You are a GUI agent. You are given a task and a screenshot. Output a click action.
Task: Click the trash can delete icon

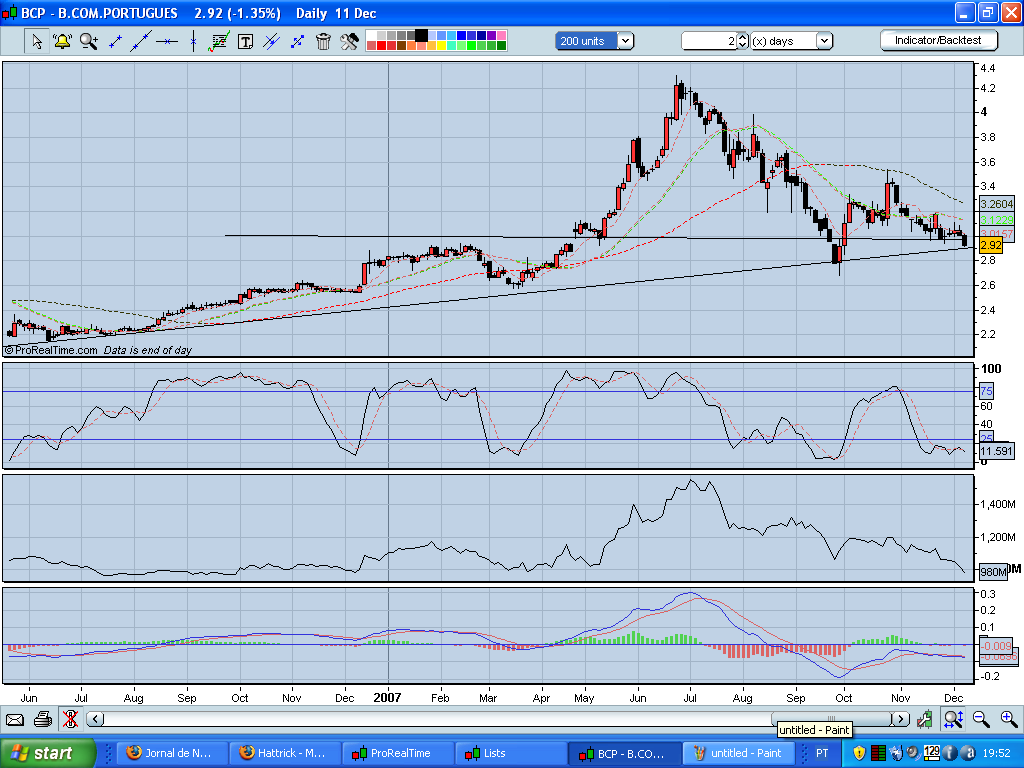323,41
